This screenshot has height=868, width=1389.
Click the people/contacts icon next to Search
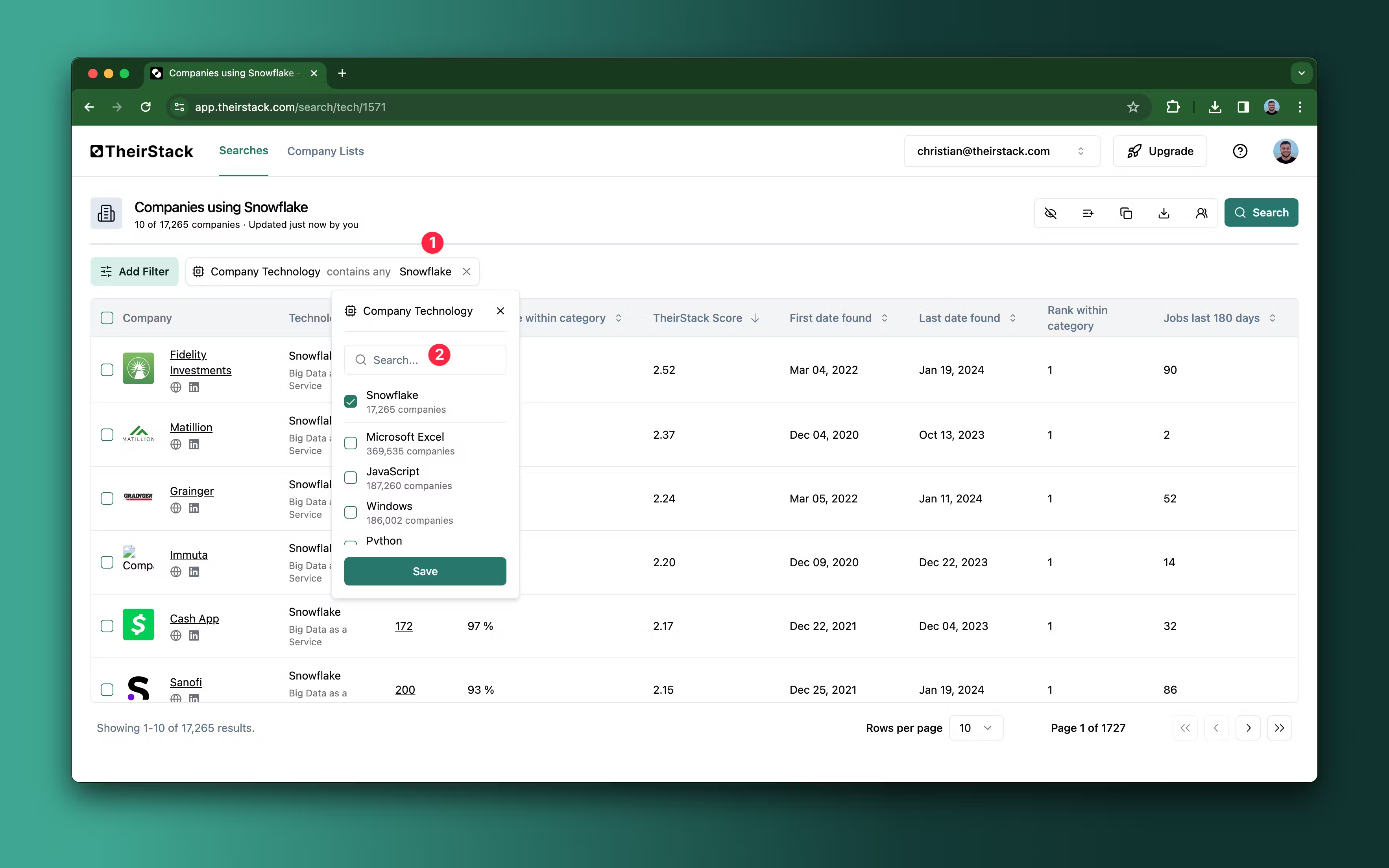(x=1201, y=213)
